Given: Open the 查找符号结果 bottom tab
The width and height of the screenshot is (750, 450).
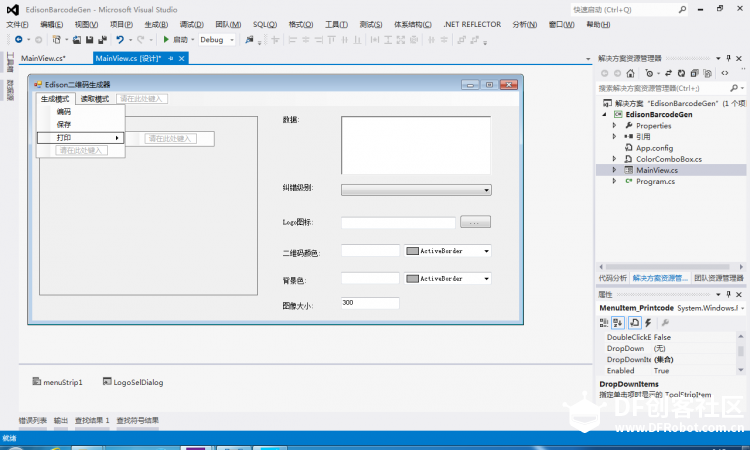Looking at the screenshot, I should click(x=138, y=420).
